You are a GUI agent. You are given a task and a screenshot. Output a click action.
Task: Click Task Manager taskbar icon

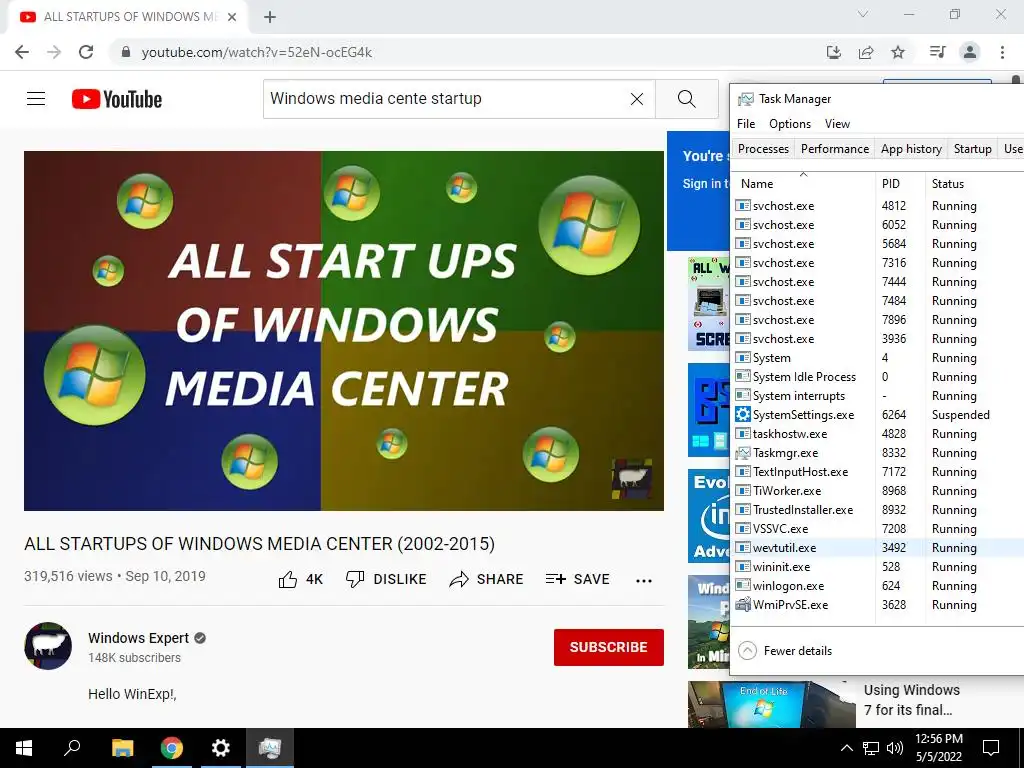point(270,748)
